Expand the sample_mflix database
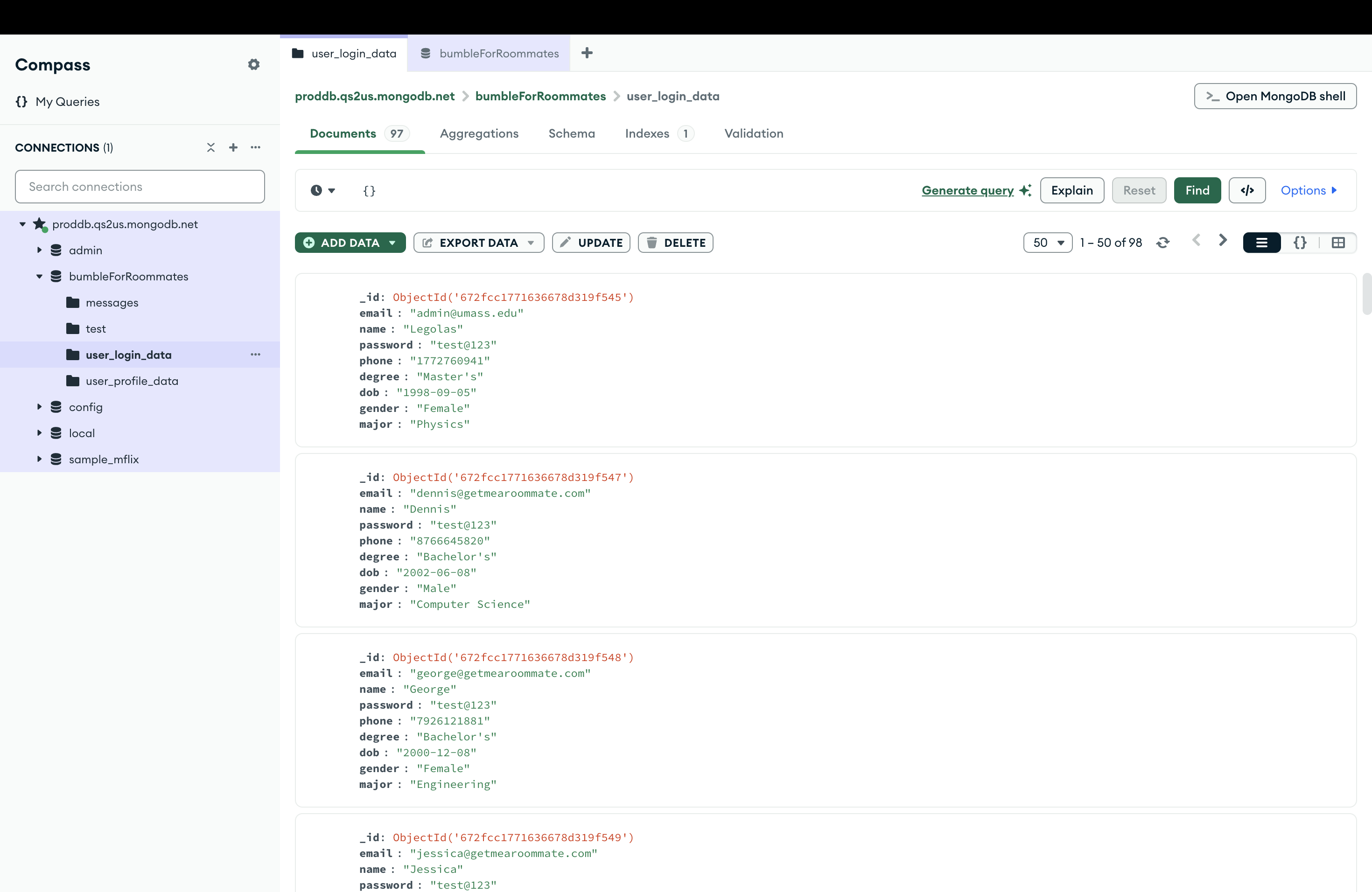 (x=39, y=459)
